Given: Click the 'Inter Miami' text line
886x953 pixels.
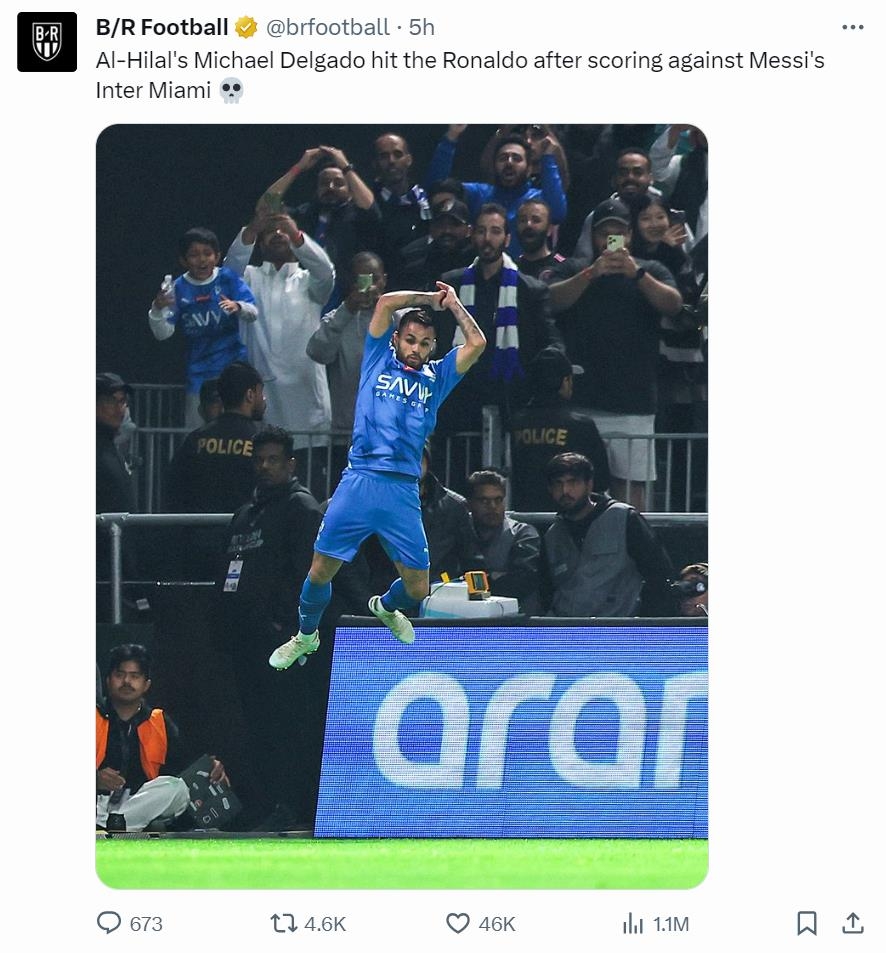Looking at the screenshot, I should (153, 91).
